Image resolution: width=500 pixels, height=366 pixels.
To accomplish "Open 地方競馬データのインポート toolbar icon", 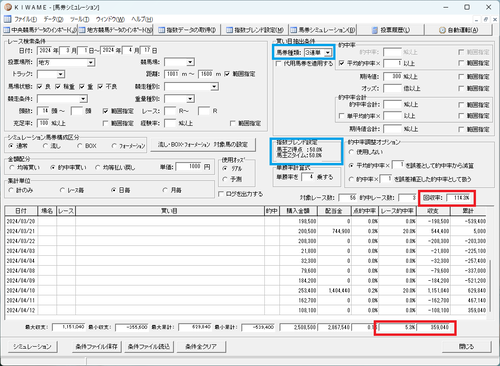I will pyautogui.click(x=82, y=30).
